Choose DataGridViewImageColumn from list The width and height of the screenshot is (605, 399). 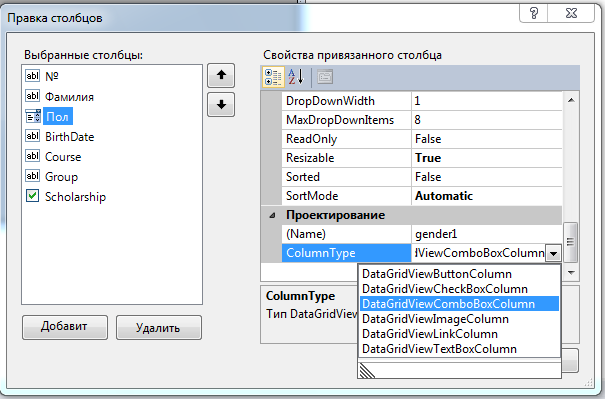459,319
